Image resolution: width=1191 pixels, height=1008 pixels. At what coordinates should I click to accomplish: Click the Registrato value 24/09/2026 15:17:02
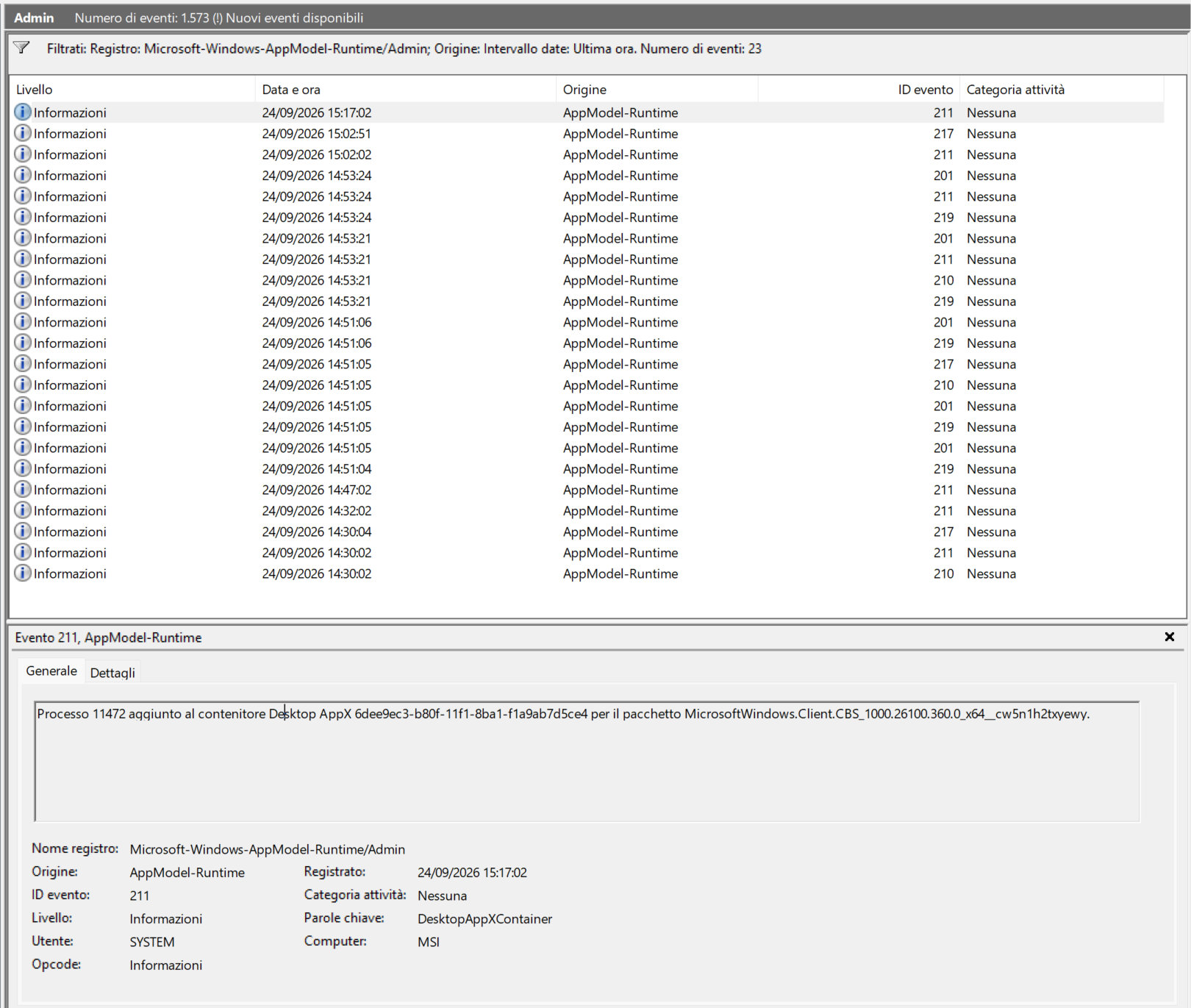pyautogui.click(x=472, y=873)
